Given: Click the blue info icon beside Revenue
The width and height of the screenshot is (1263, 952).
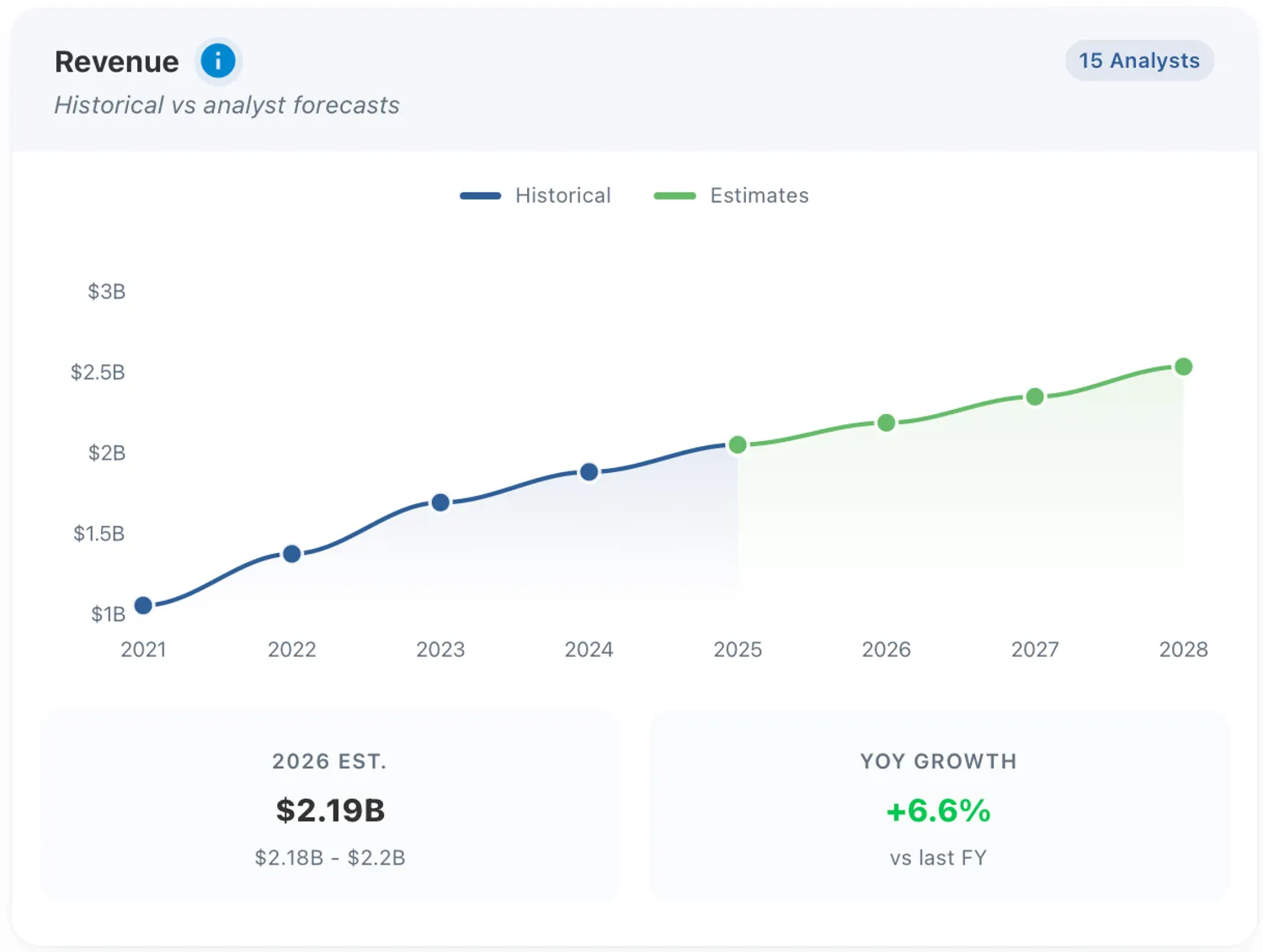Looking at the screenshot, I should 218,61.
